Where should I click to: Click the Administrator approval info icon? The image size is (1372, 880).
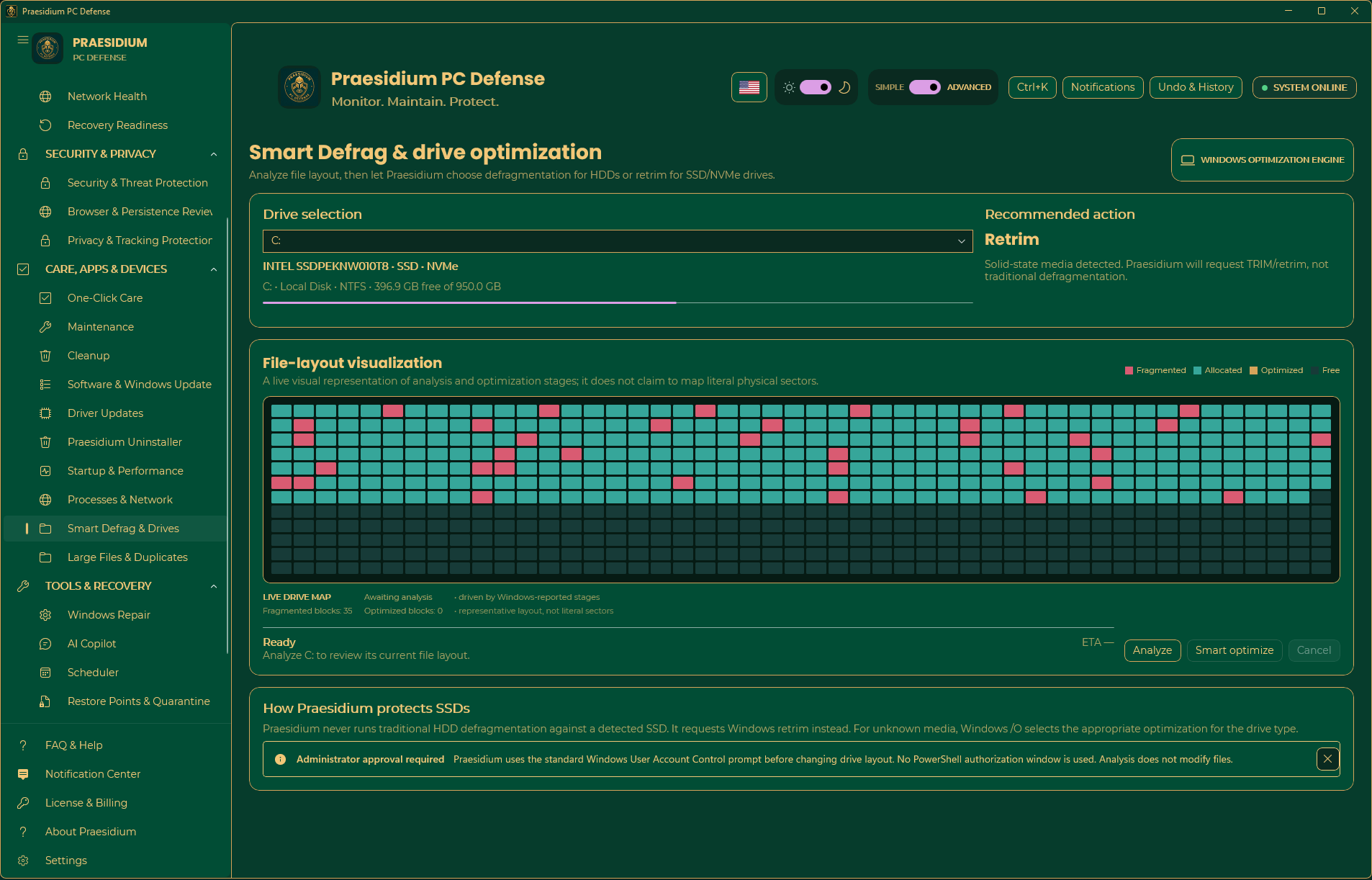coord(281,759)
